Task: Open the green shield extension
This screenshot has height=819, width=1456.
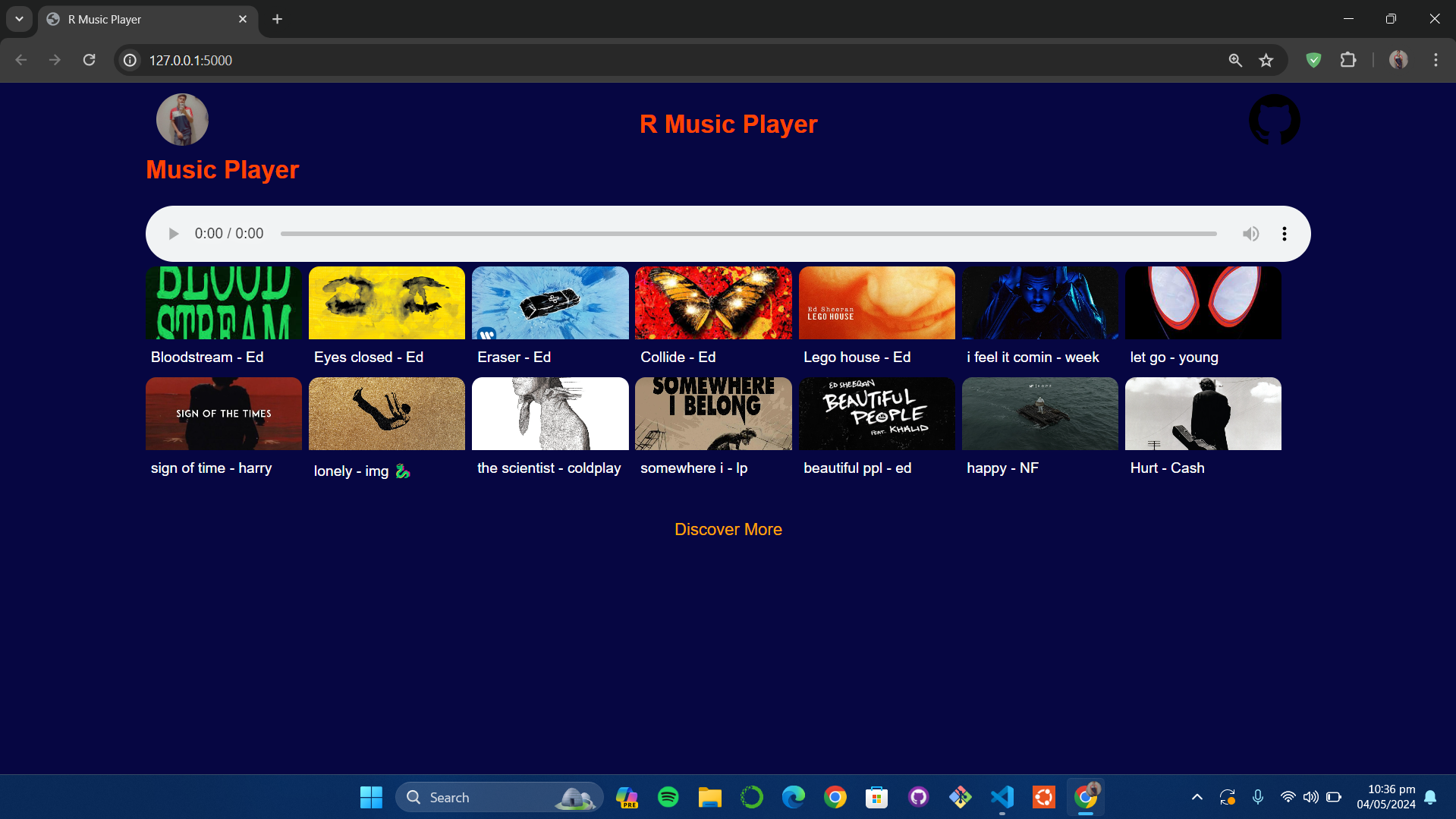Action: (x=1313, y=60)
